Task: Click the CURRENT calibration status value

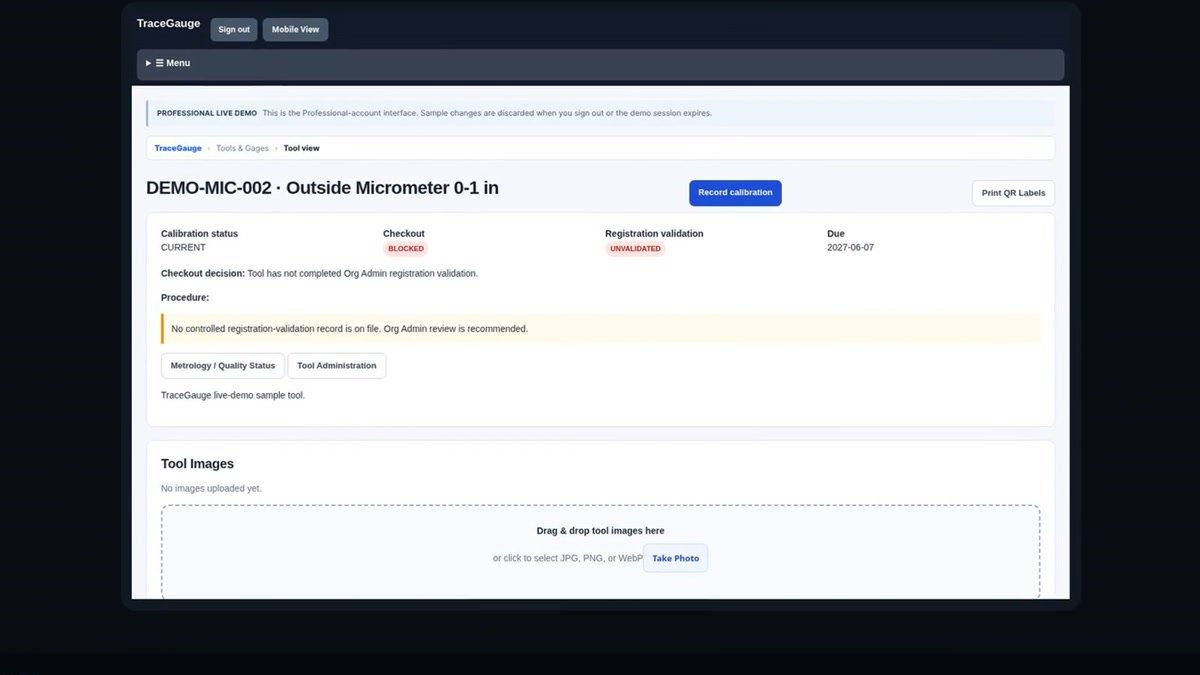Action: [183, 247]
